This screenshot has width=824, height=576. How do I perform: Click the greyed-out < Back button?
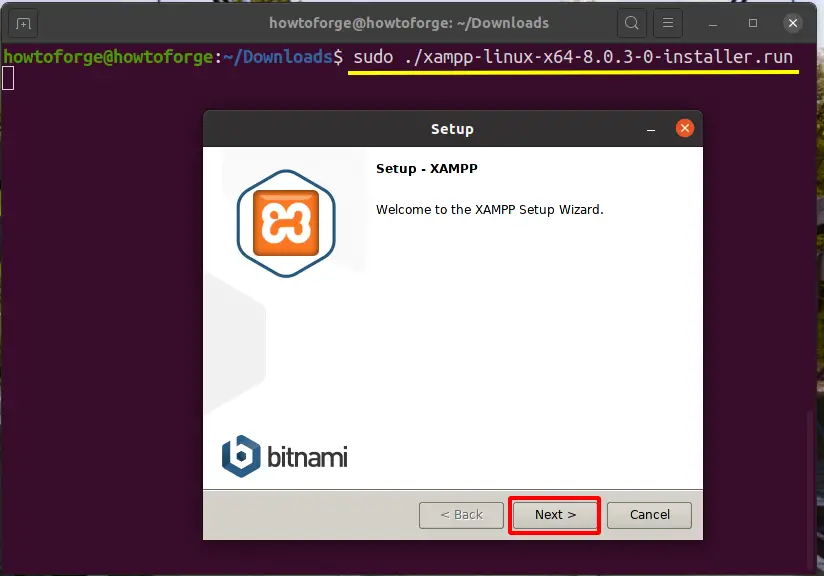[x=462, y=515]
